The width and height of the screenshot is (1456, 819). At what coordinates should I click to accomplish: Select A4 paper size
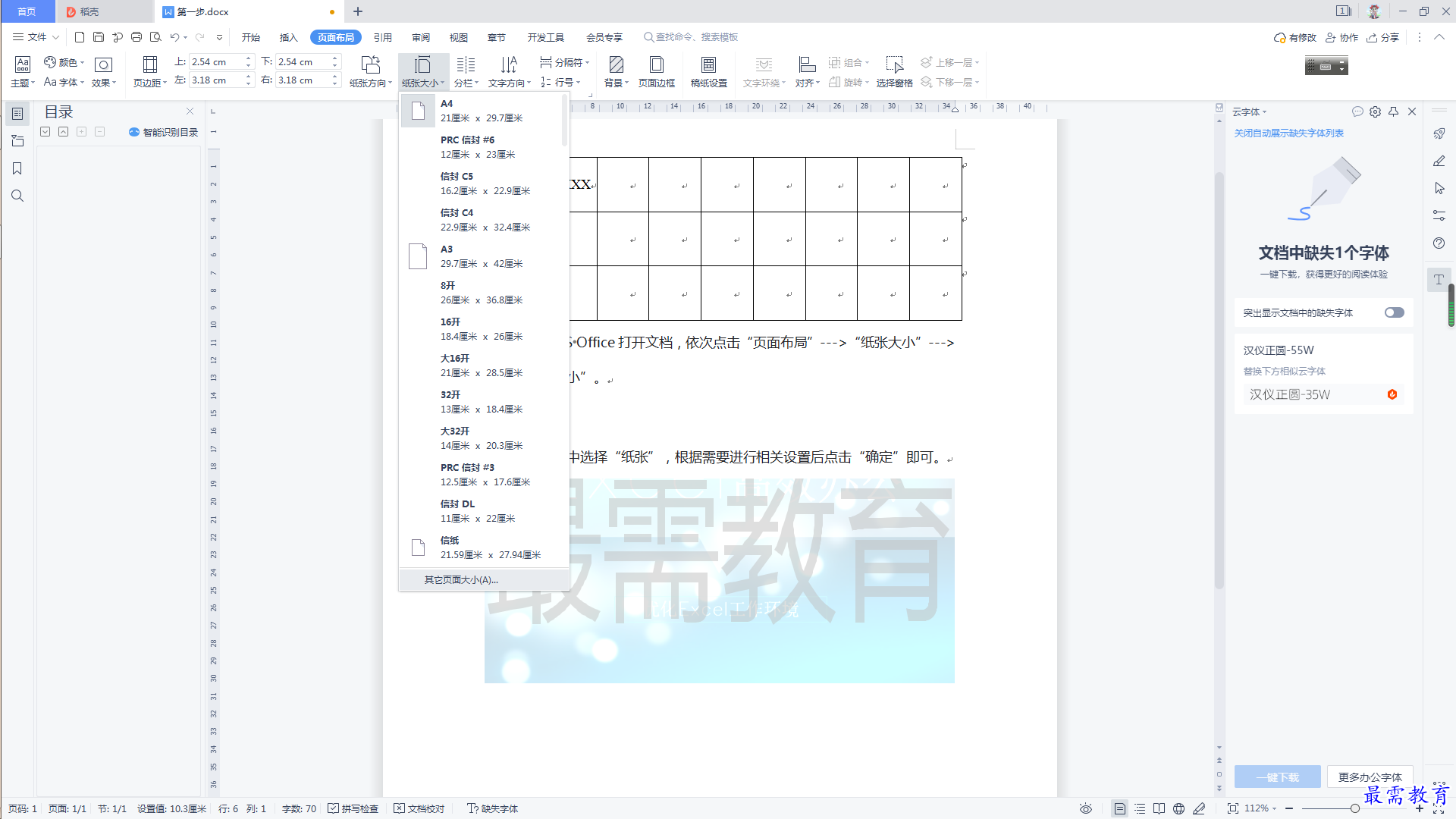[484, 111]
